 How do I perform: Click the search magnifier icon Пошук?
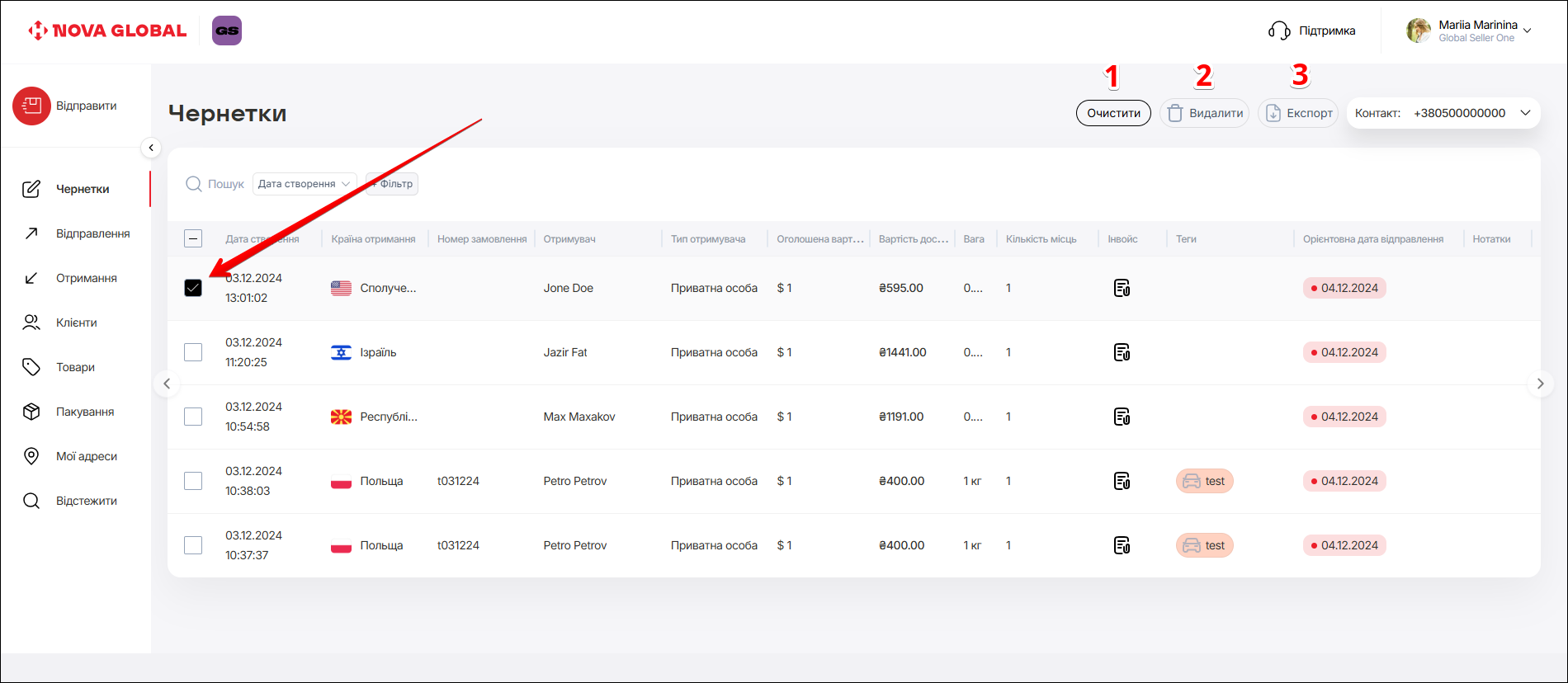[x=194, y=184]
